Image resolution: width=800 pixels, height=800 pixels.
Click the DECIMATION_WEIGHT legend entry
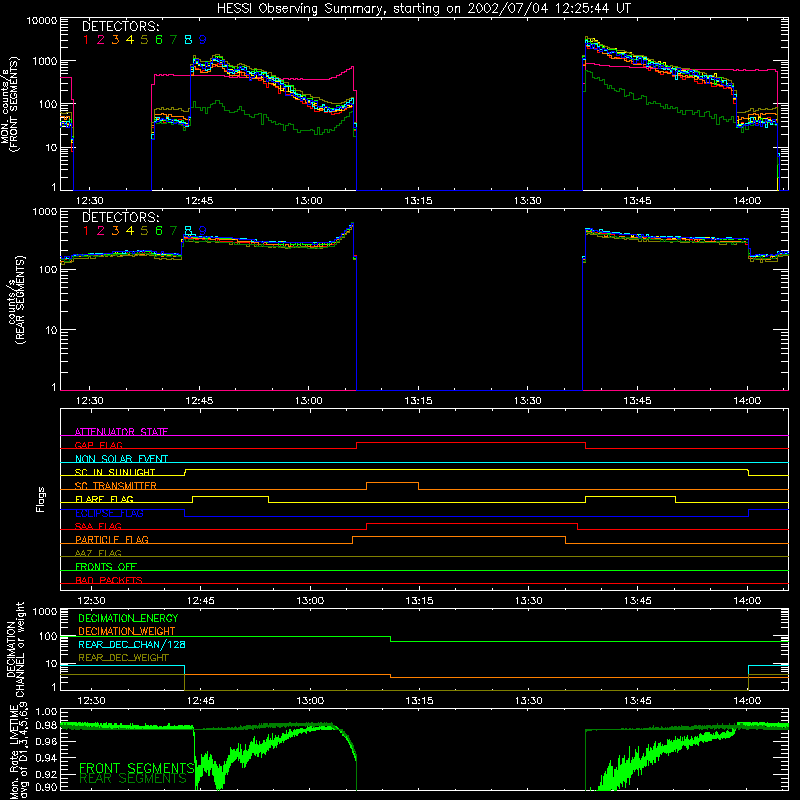[x=127, y=631]
